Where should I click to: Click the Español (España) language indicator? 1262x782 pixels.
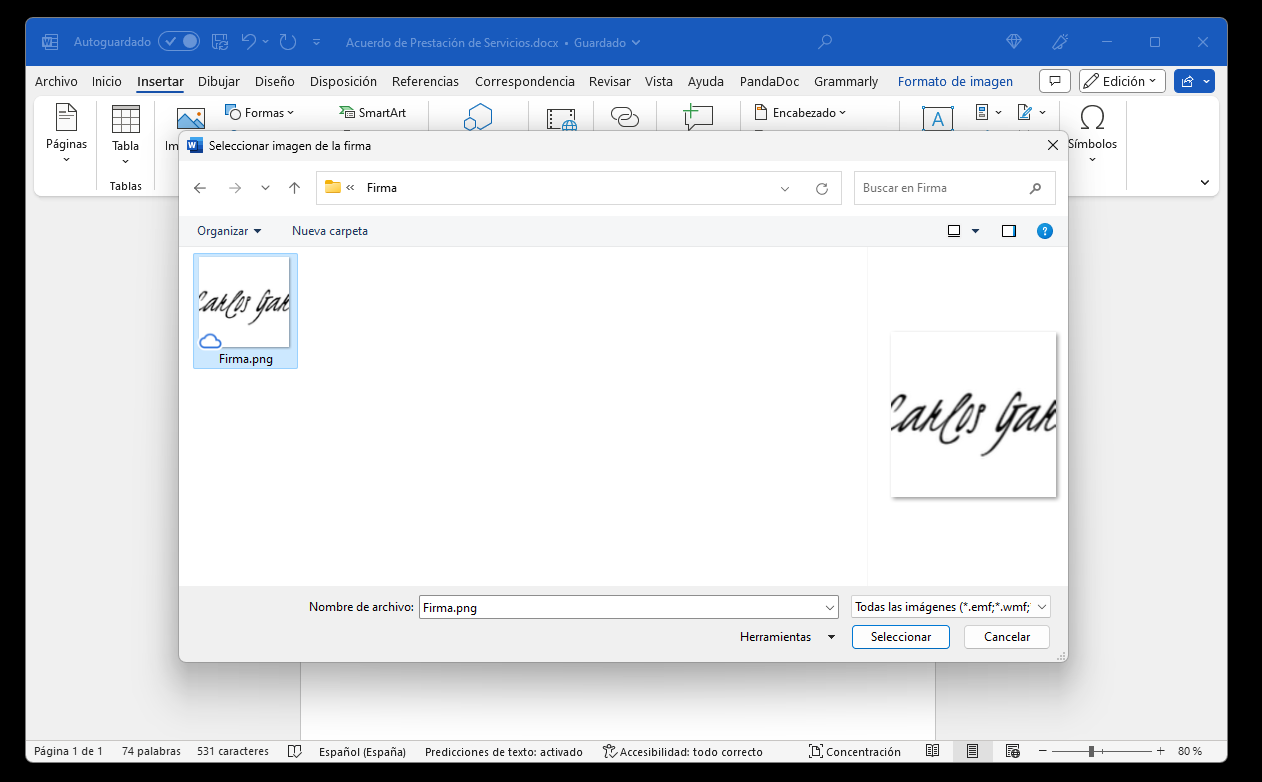click(362, 751)
